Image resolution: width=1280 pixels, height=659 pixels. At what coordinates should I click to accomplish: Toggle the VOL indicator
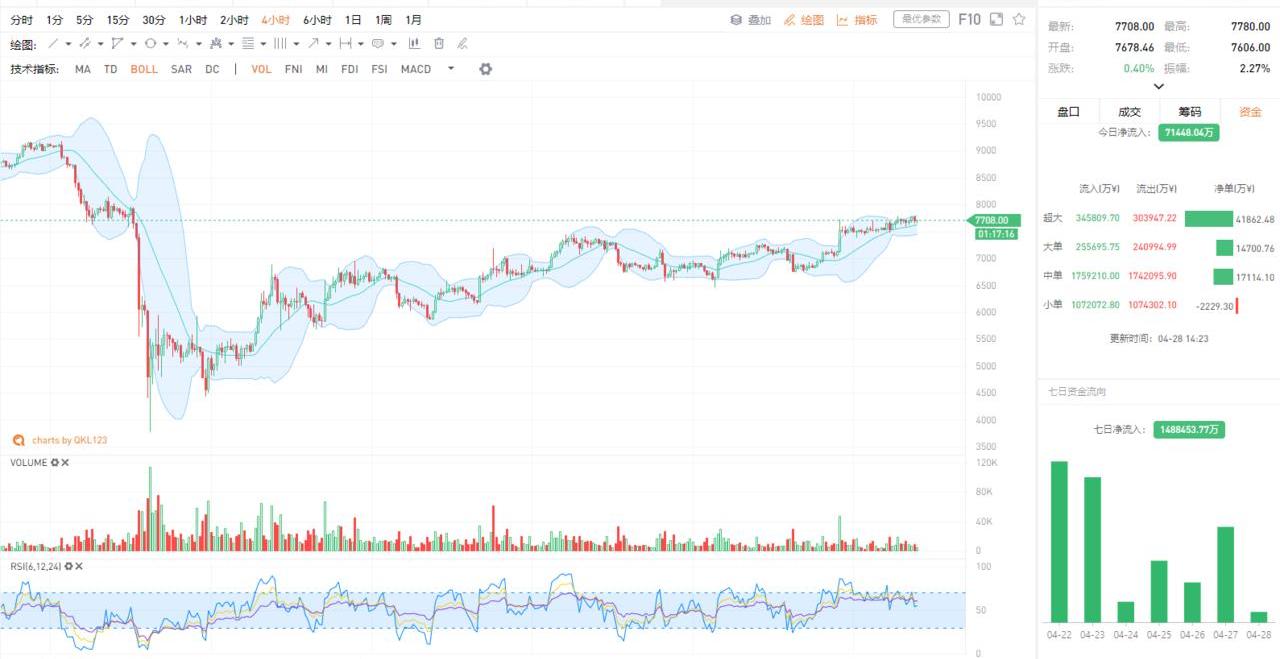tap(261, 69)
